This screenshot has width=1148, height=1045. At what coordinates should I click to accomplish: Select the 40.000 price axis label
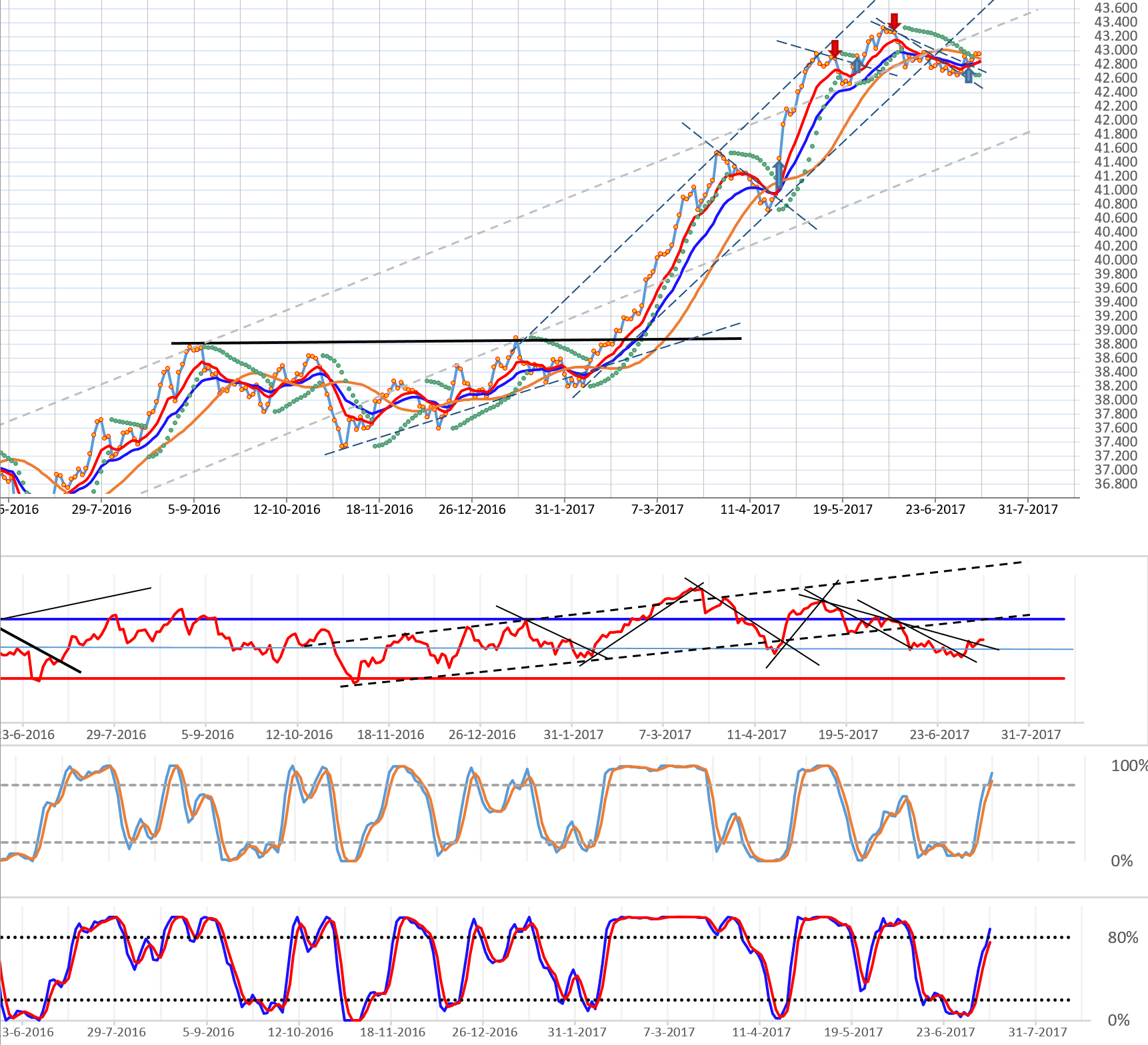[1116, 260]
